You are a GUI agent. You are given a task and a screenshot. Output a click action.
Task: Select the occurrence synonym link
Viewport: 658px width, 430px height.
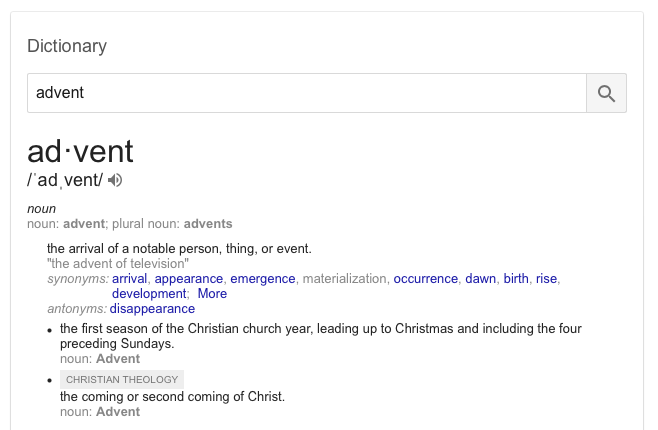pyautogui.click(x=426, y=279)
